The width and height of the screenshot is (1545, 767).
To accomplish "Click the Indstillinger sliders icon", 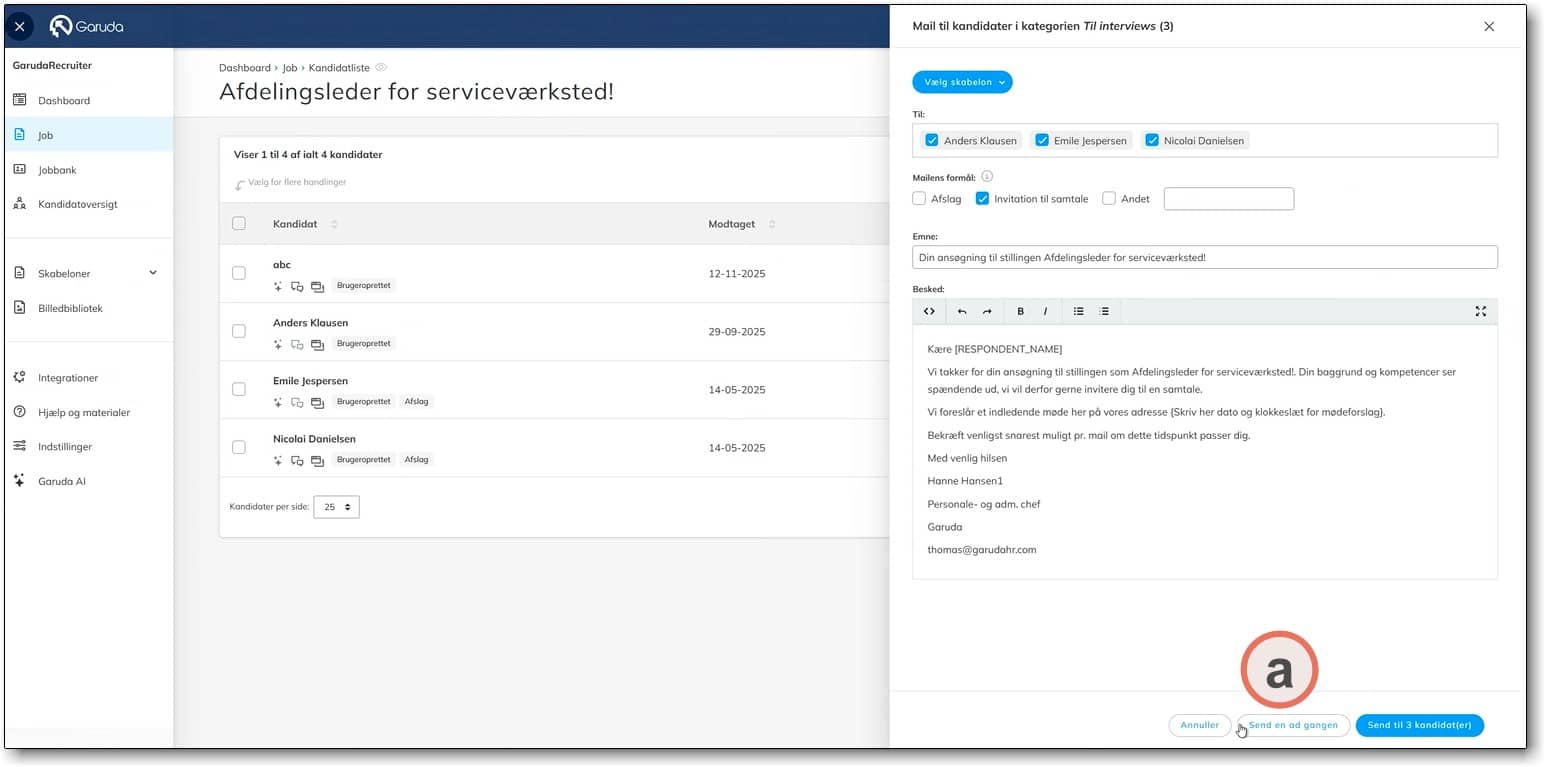I will [19, 446].
